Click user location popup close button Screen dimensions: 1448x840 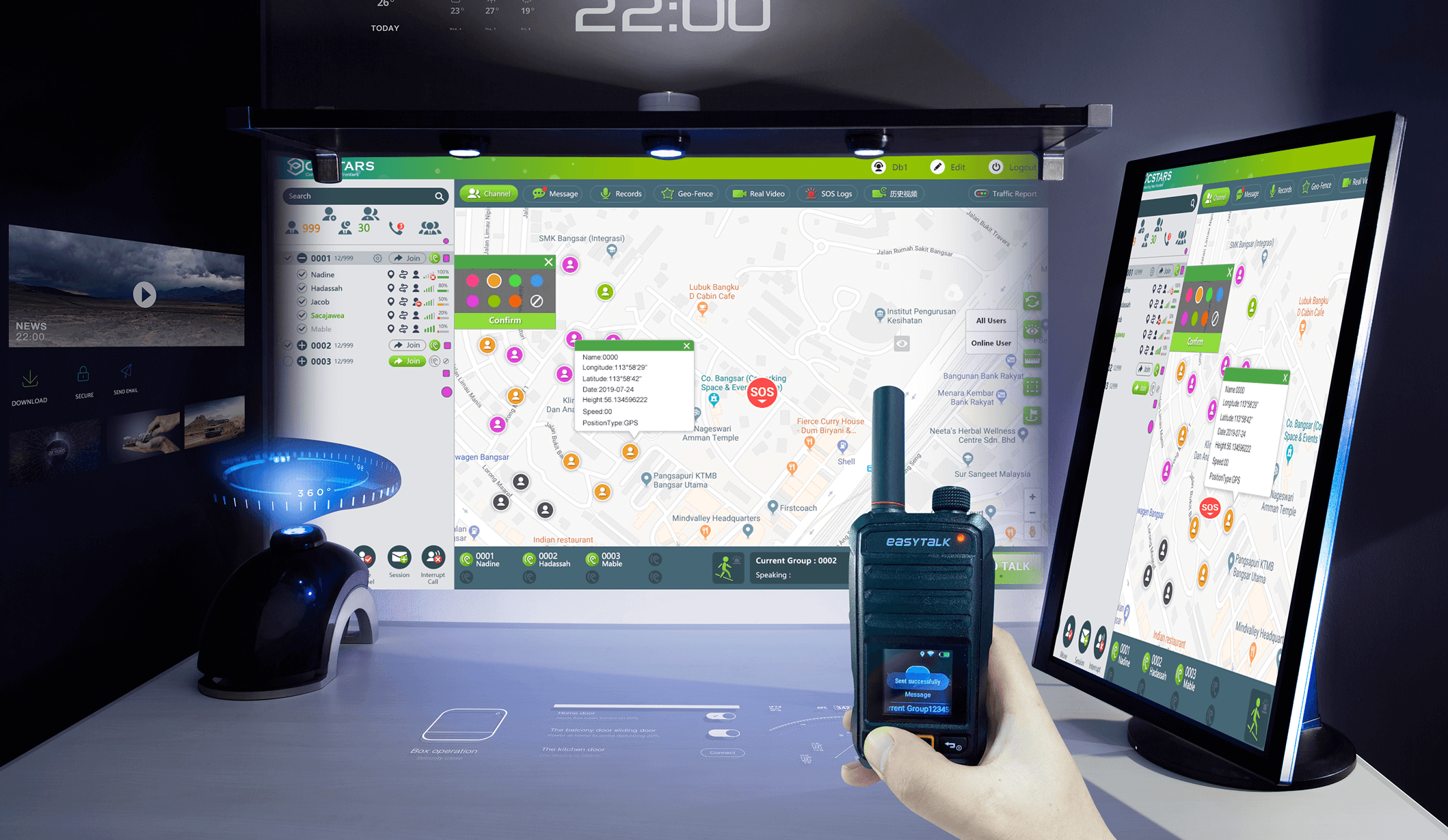686,346
